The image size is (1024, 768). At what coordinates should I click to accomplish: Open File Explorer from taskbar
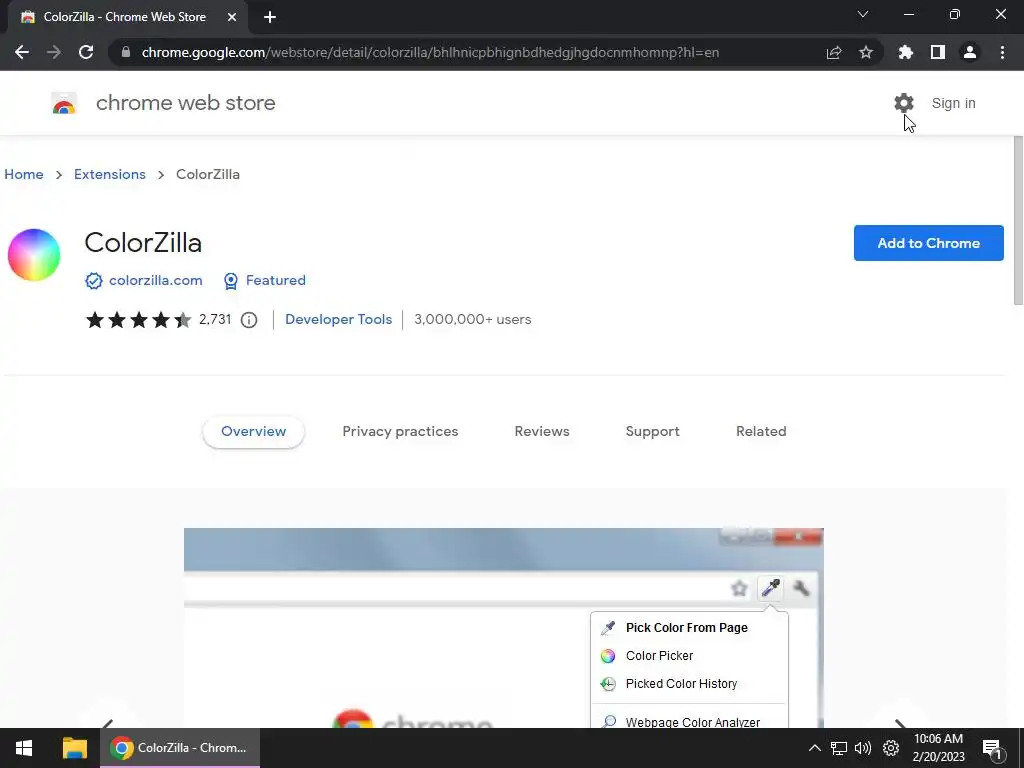tap(74, 748)
